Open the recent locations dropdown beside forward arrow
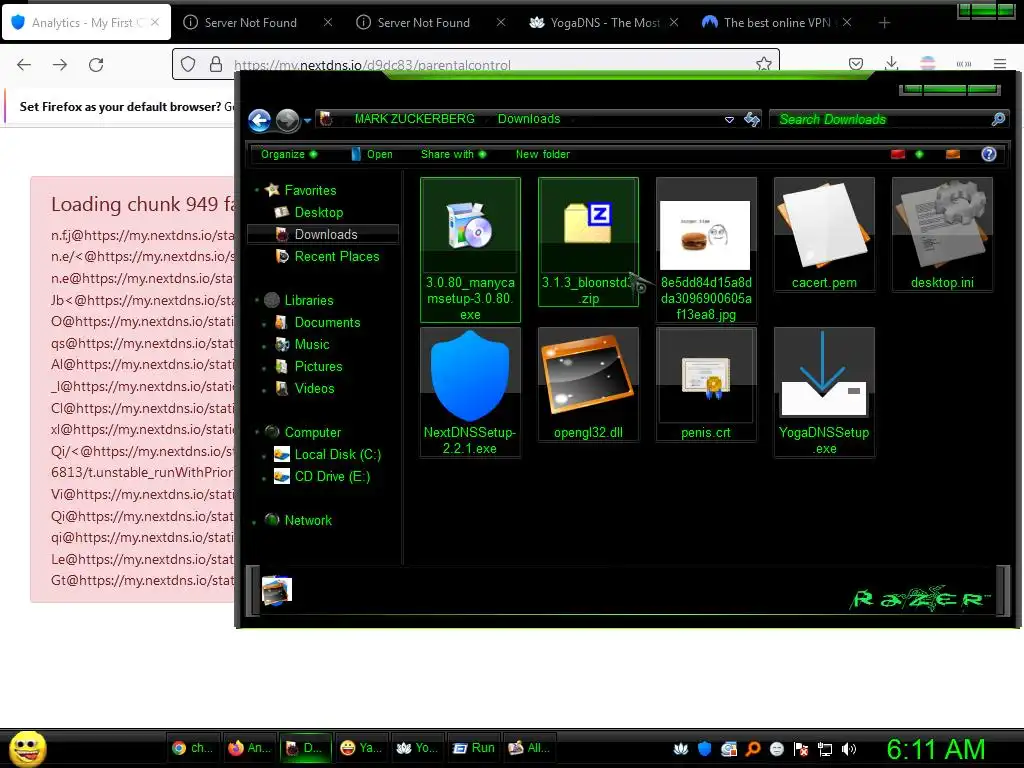The image size is (1024, 768). click(307, 120)
